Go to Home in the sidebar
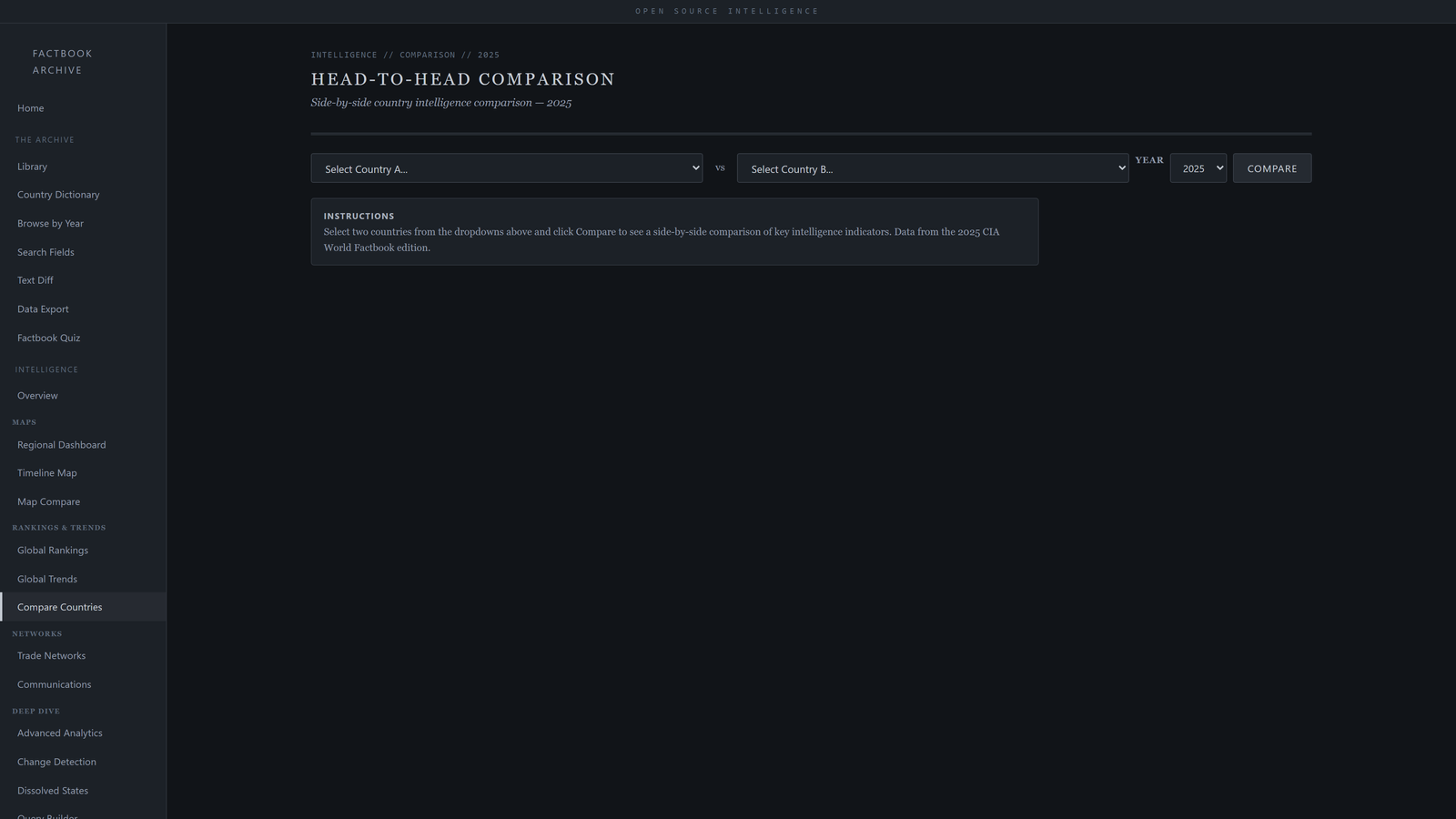 (31, 108)
